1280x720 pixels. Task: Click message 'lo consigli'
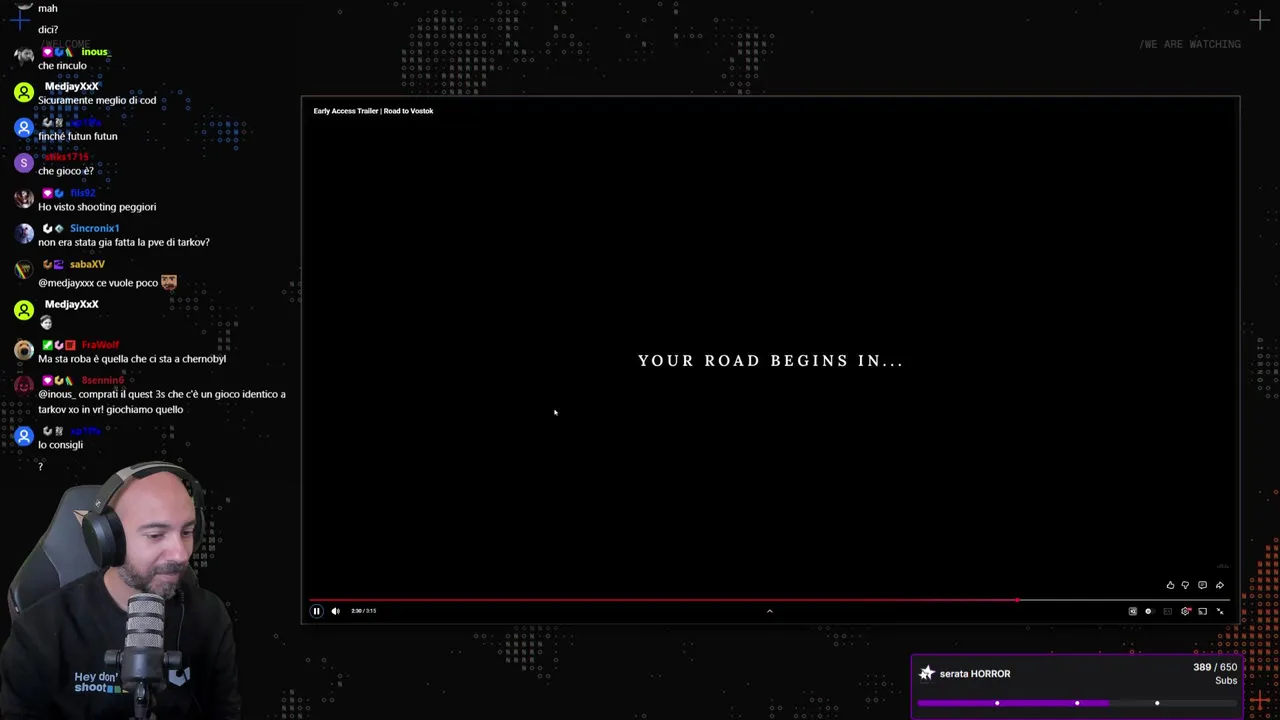(60, 445)
